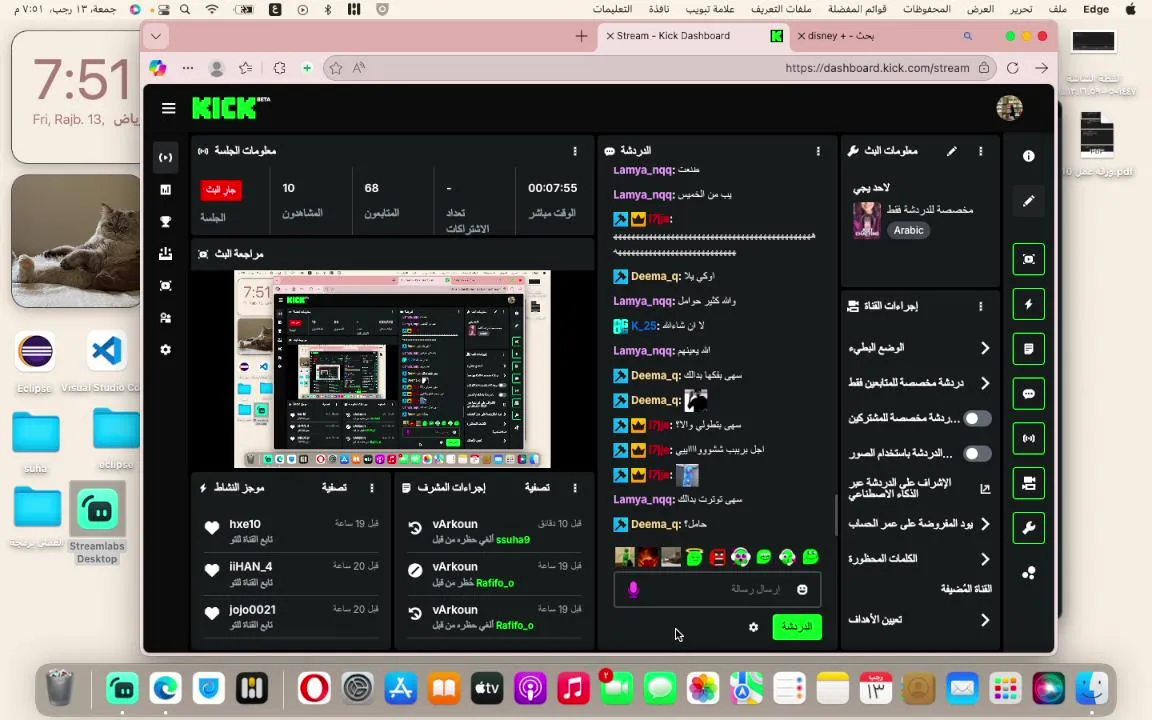Image resolution: width=1152 pixels, height=720 pixels.
Task: Expand the set goals row chevron
Action: (x=985, y=620)
